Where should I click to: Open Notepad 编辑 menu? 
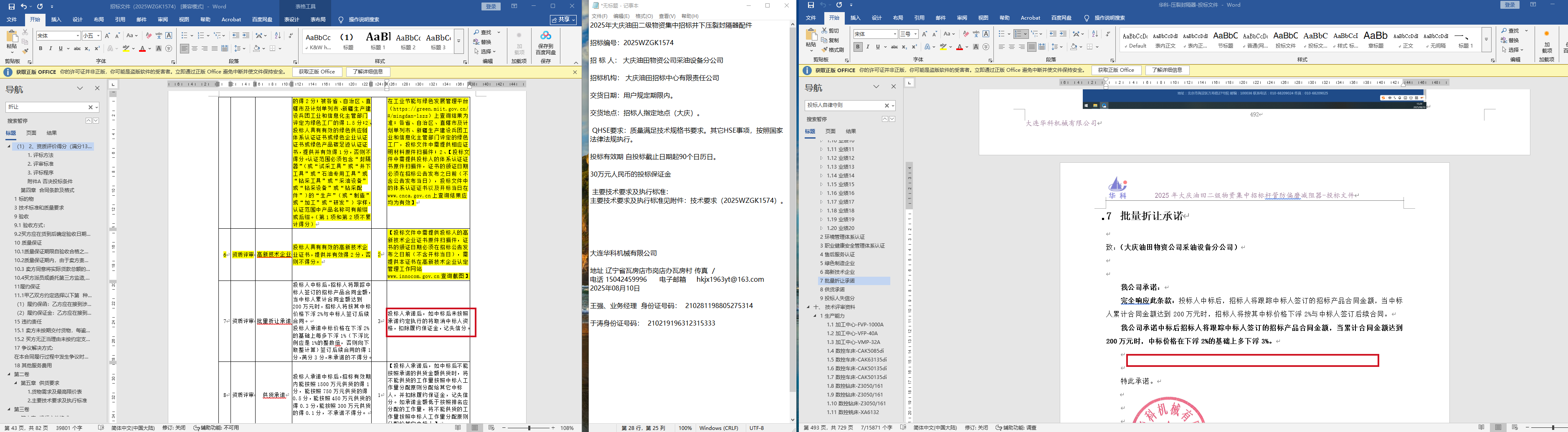[x=621, y=16]
